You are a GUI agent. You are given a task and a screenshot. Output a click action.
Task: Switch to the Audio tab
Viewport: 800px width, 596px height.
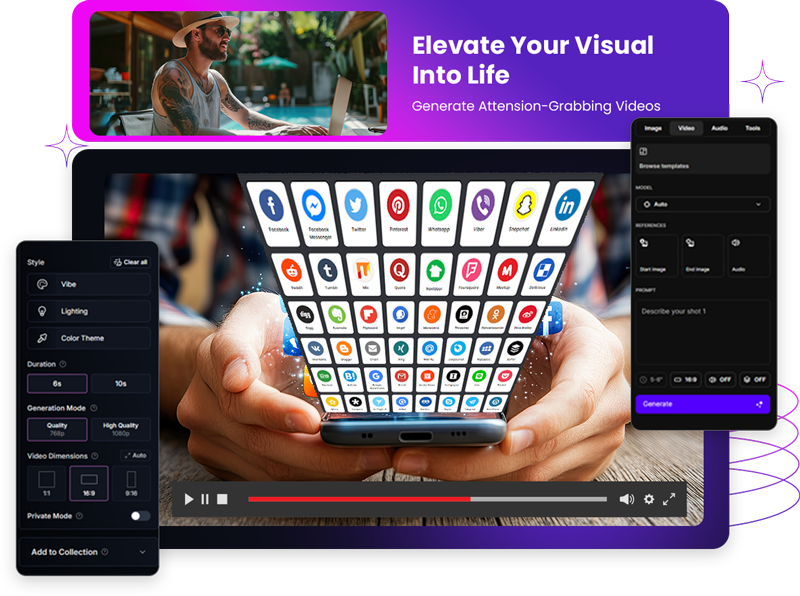click(719, 128)
